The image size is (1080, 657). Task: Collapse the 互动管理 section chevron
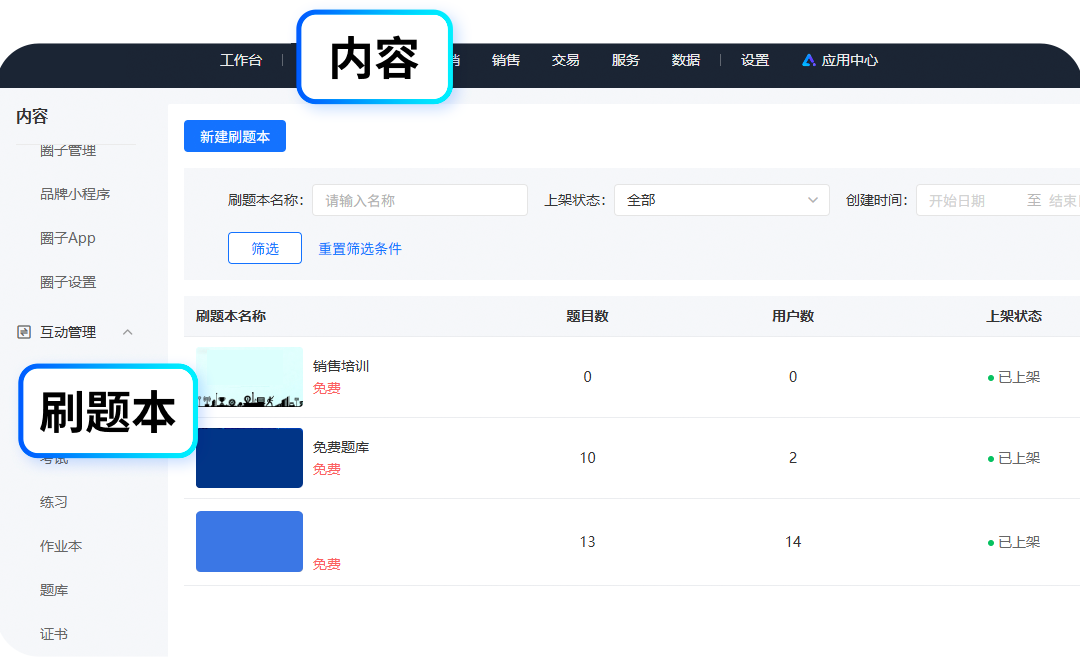pos(127,331)
